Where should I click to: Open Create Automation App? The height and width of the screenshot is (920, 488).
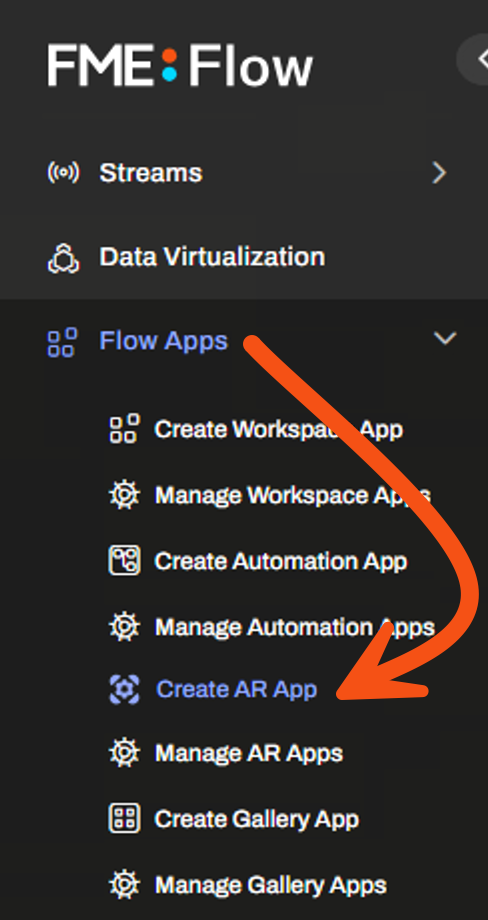[x=281, y=561]
